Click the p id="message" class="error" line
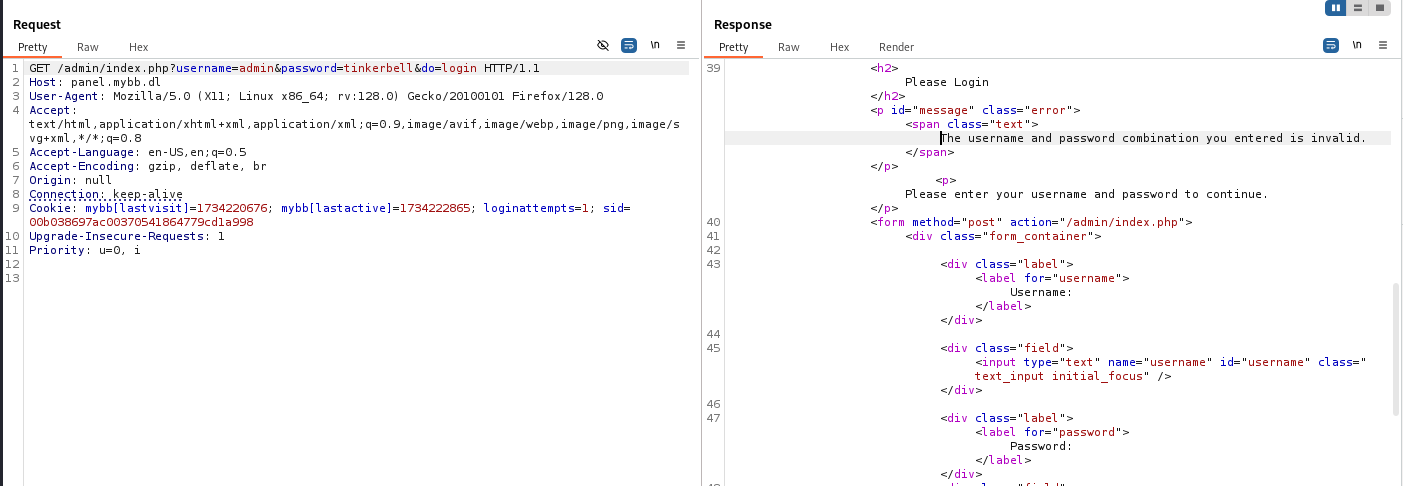The image size is (1403, 486). pos(975,110)
